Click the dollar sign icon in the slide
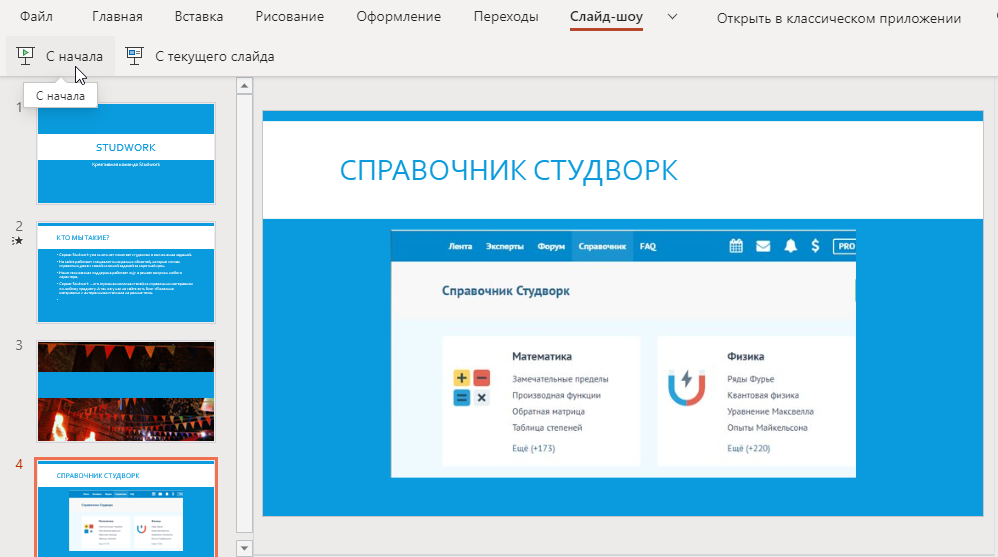The width and height of the screenshot is (998, 557). coord(816,246)
